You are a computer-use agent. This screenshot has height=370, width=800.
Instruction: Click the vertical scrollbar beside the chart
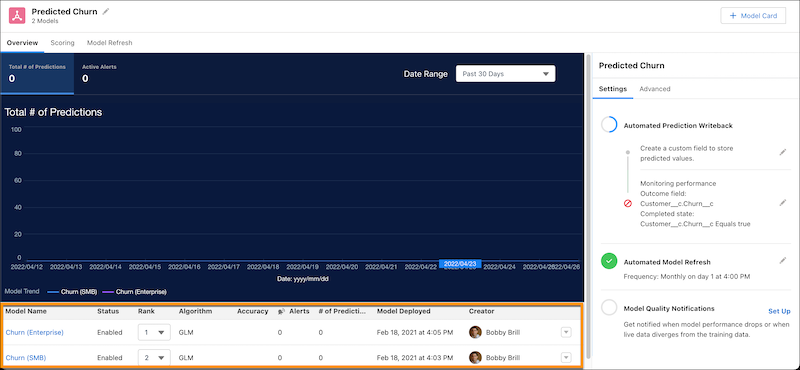point(588,206)
